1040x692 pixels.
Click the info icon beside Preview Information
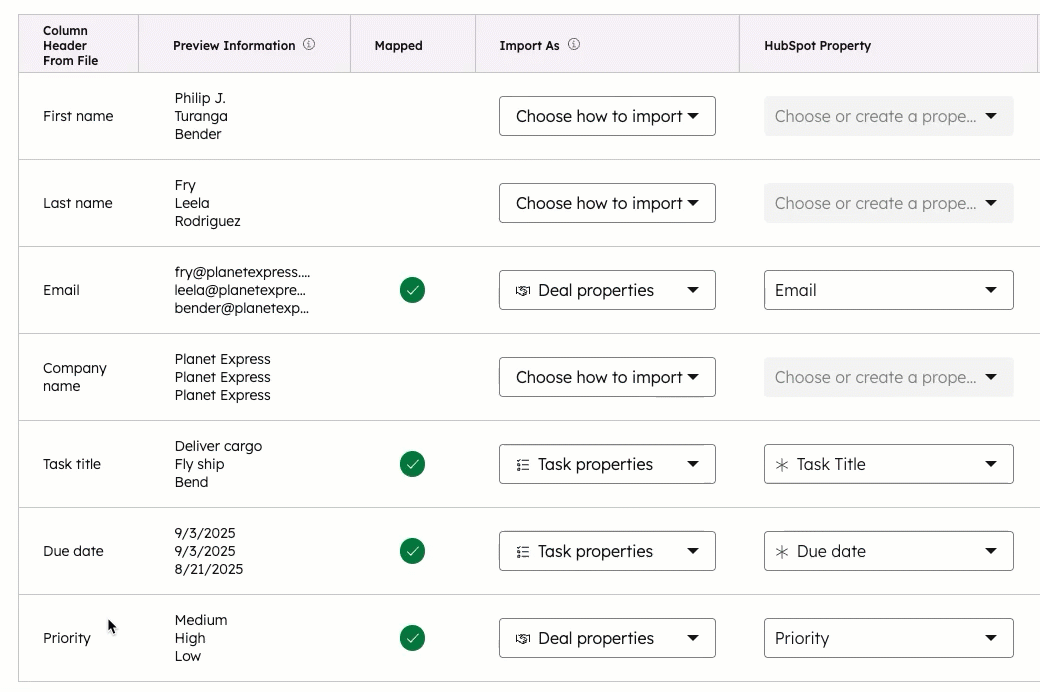coord(308,44)
